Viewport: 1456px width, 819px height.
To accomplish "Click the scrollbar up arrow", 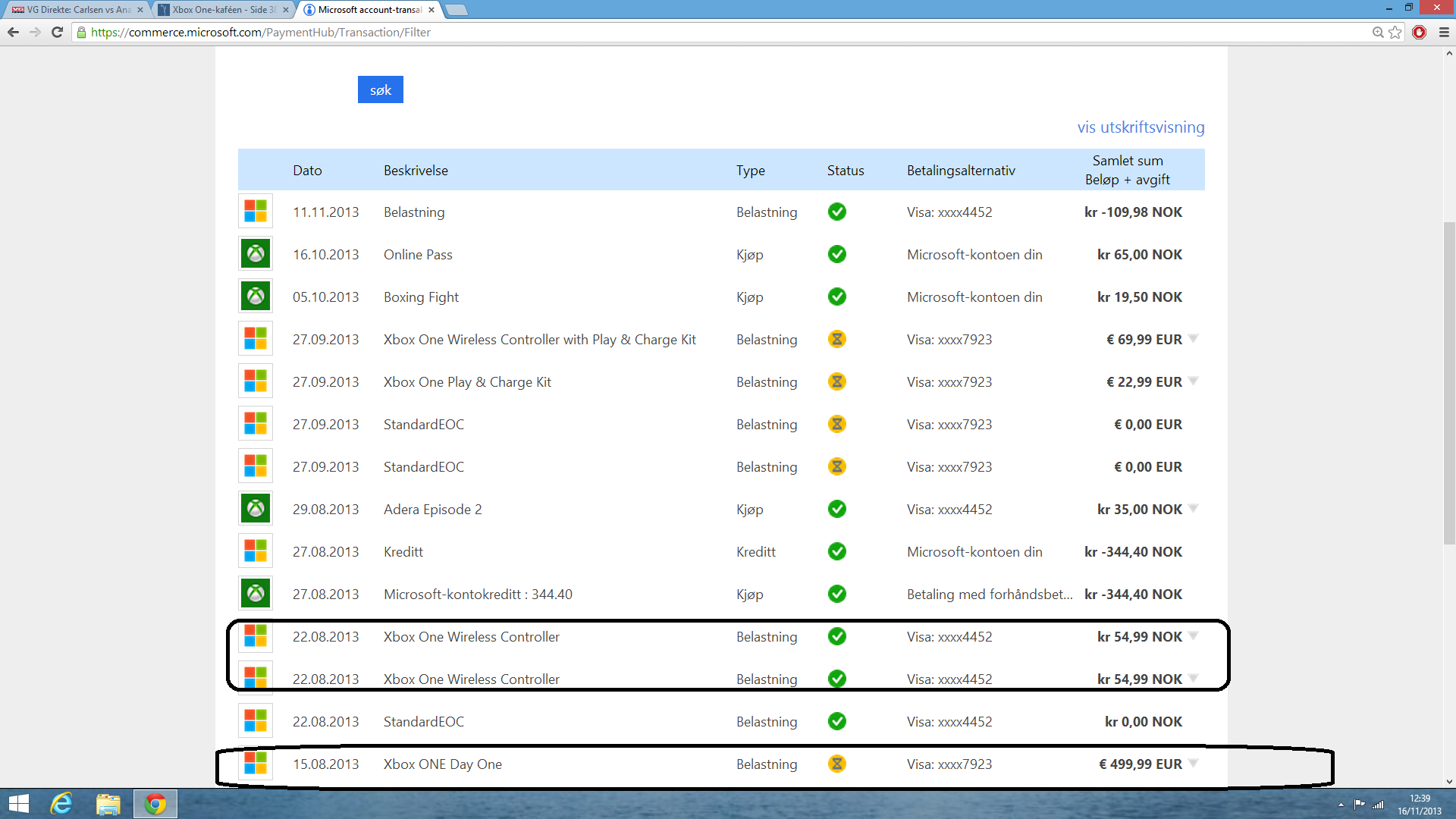I will pyautogui.click(x=1449, y=54).
